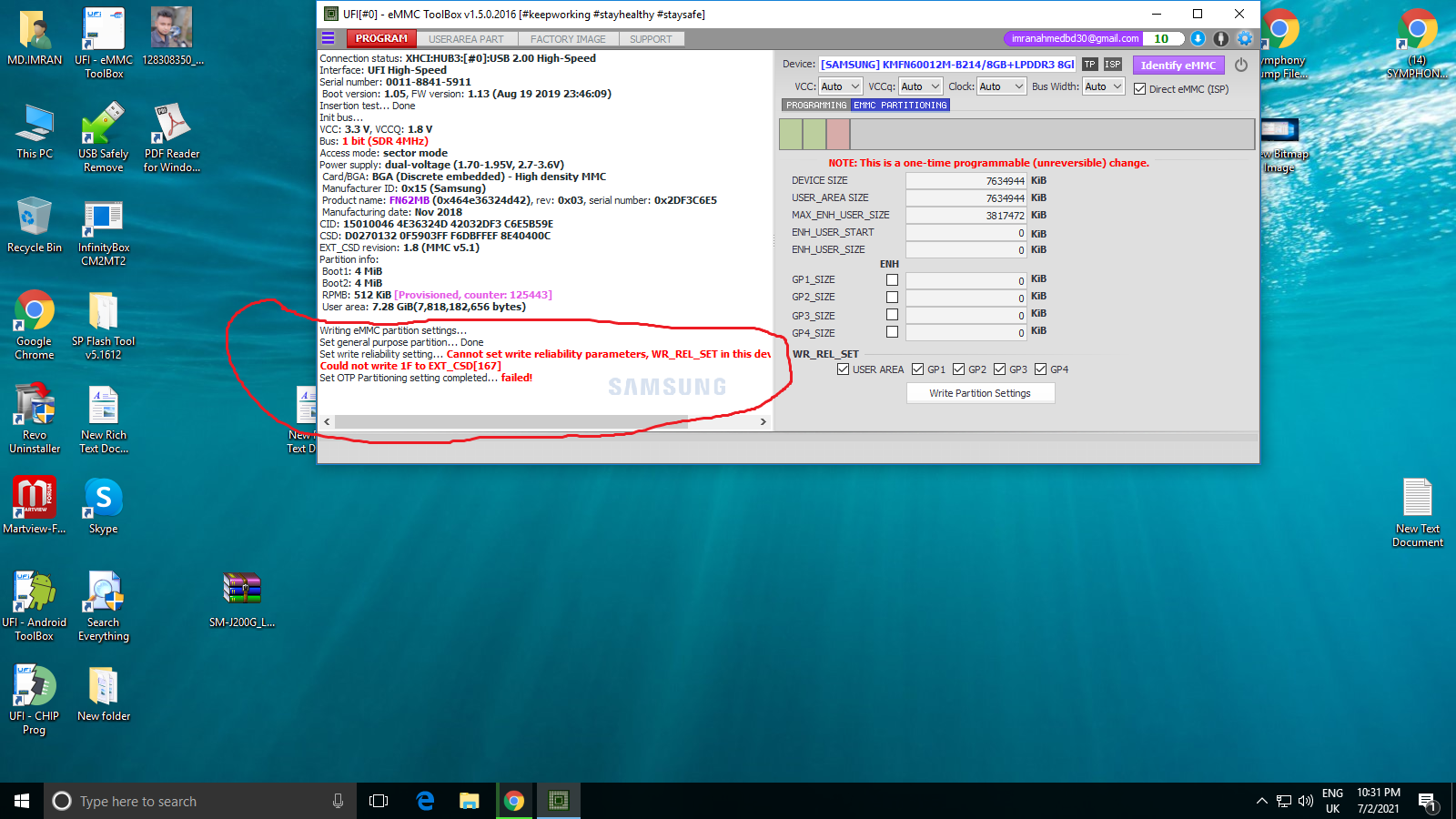
Task: Open the USB Safely Remove desktop icon
Action: 104,136
